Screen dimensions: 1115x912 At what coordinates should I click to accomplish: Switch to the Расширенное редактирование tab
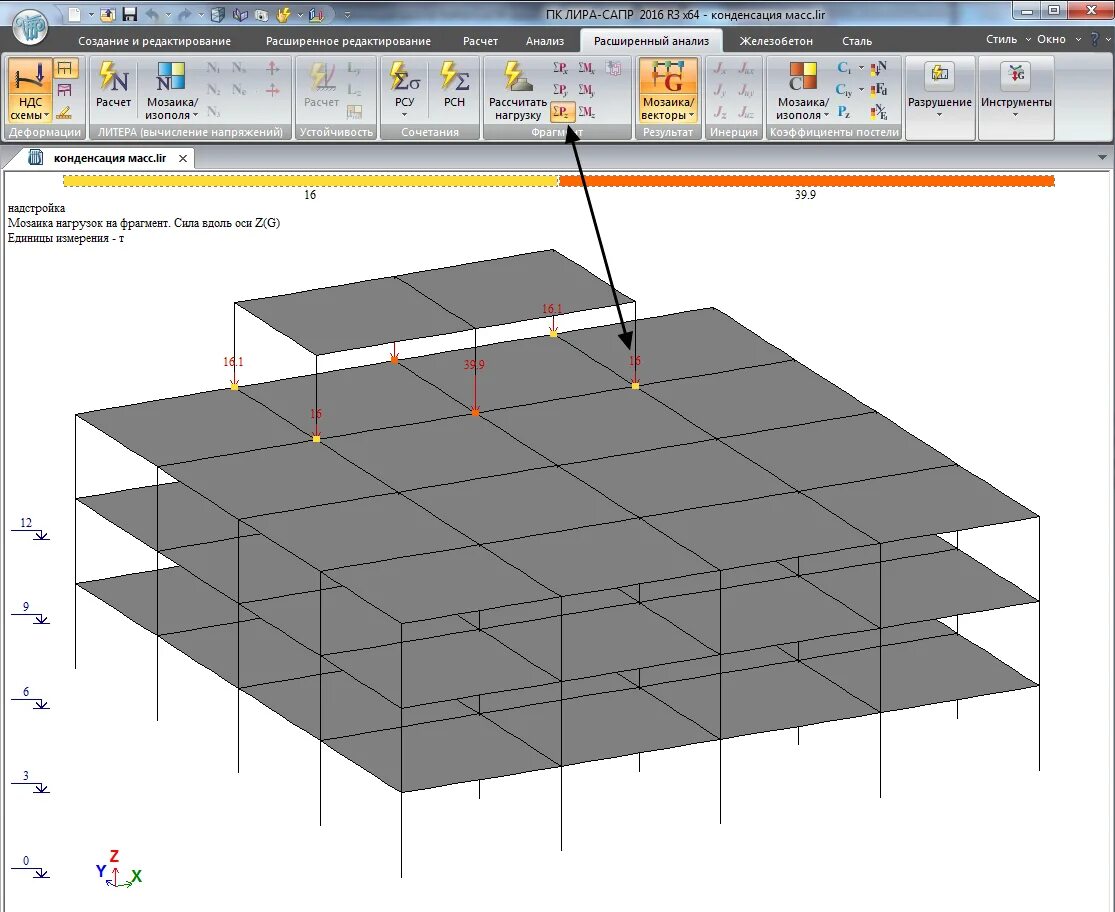tap(348, 41)
